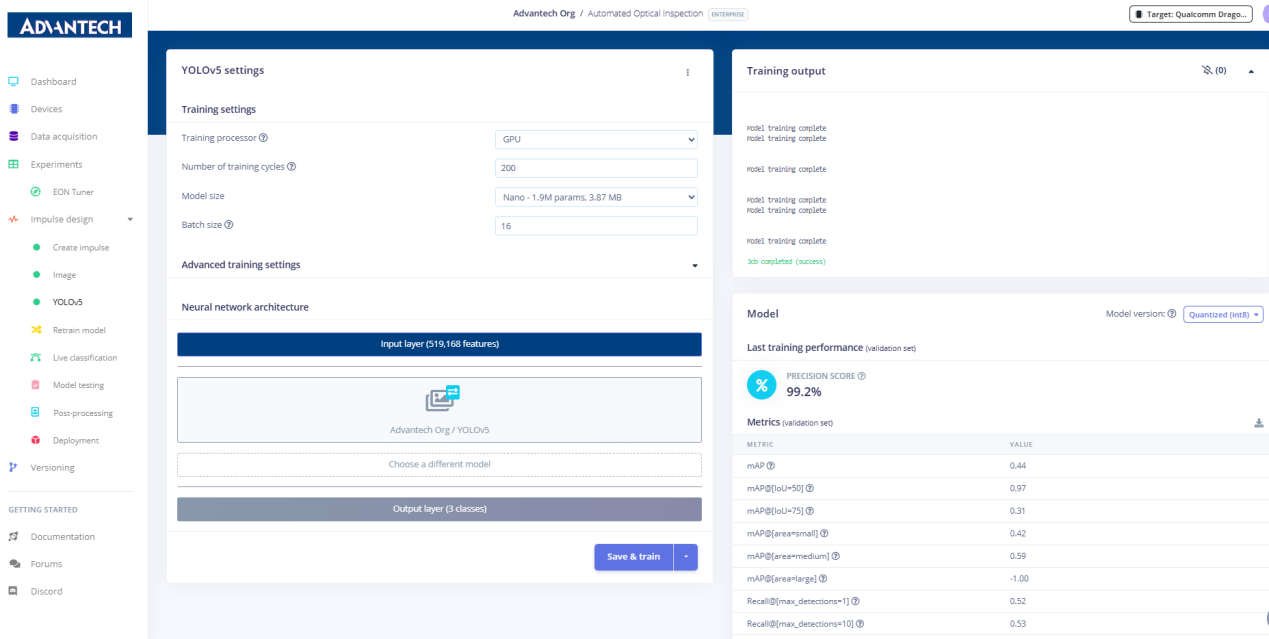The width and height of the screenshot is (1269, 639).
Task: Click the mAP@[area=medium] value 0.59
Action: coord(1018,556)
